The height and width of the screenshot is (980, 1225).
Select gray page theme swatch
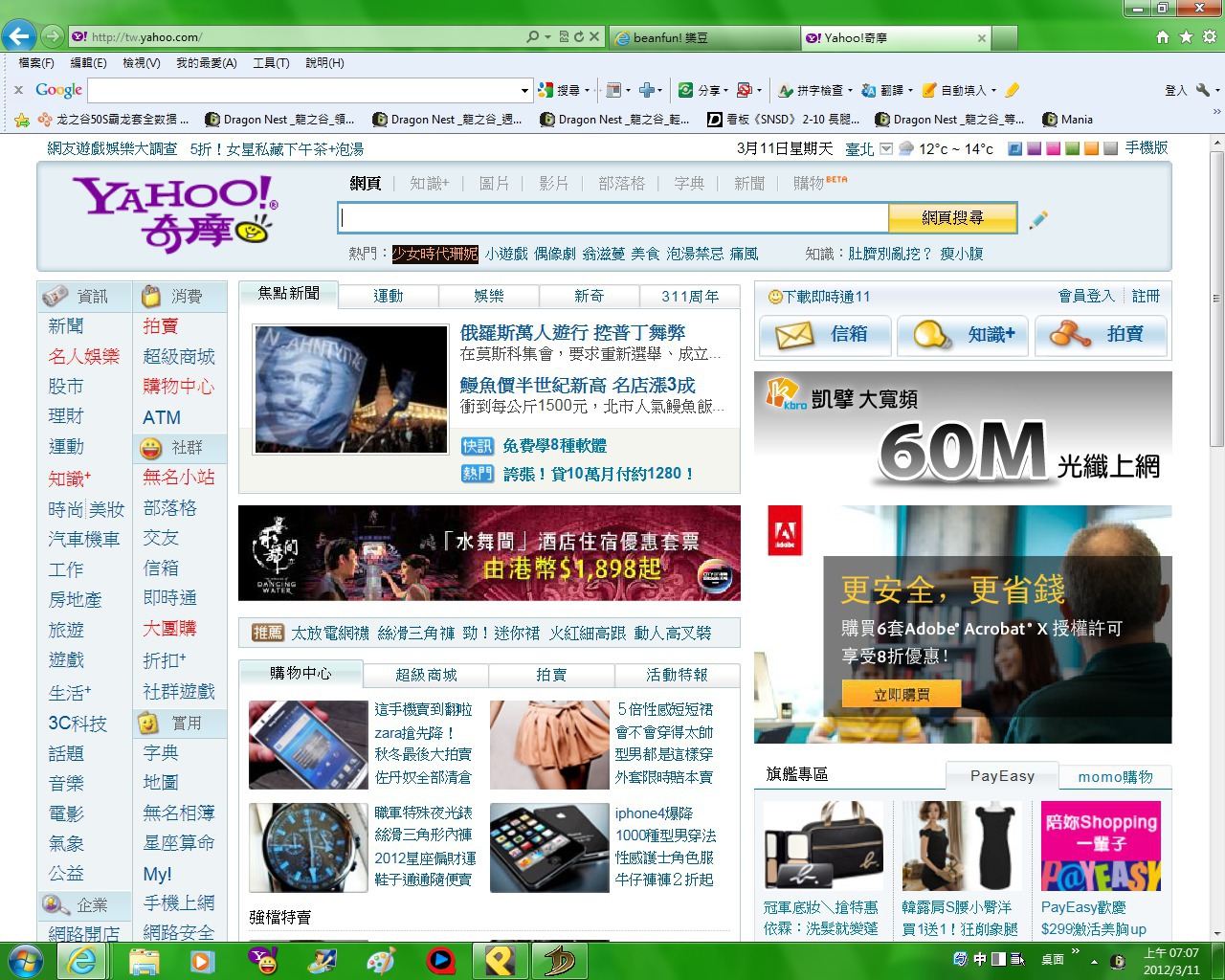(1110, 149)
